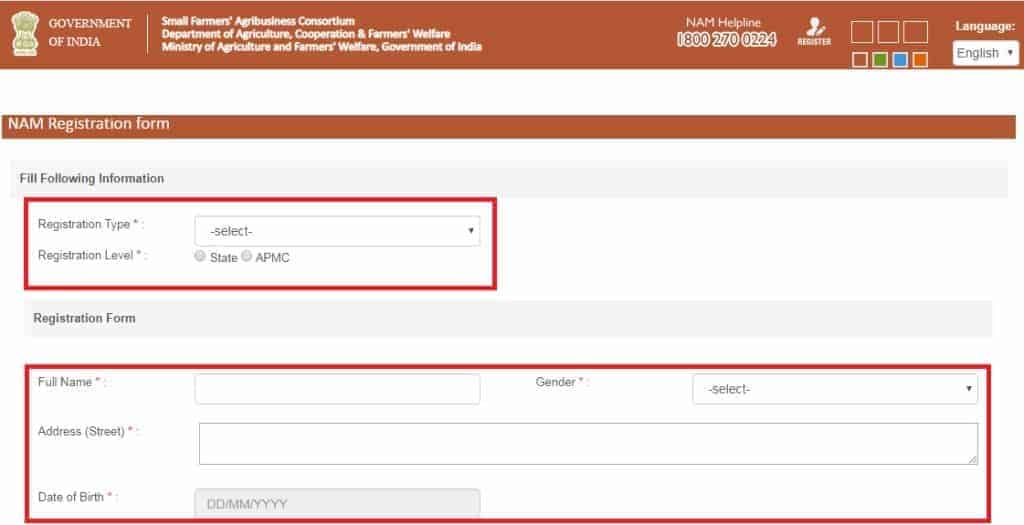Click the Government of India emblem
1024x525 pixels.
tap(25, 34)
